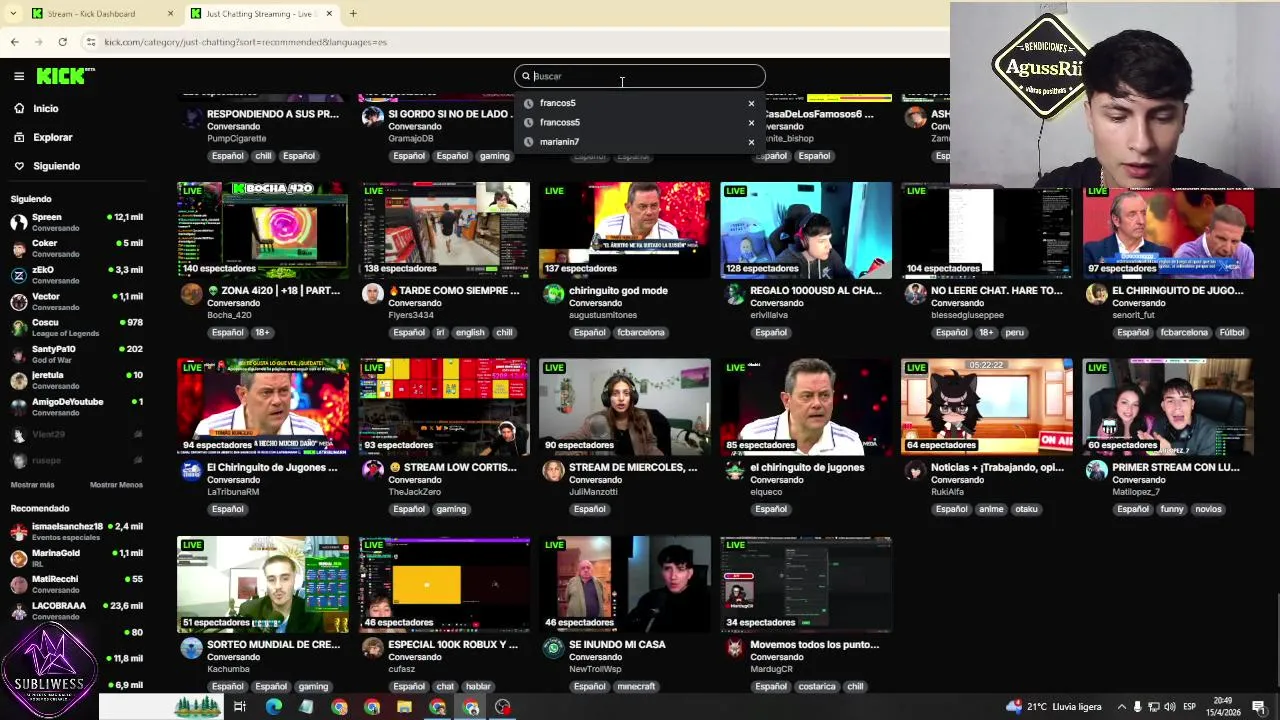Image resolution: width=1280 pixels, height=720 pixels.
Task: Select the recent search 'francos5'
Action: pos(558,103)
